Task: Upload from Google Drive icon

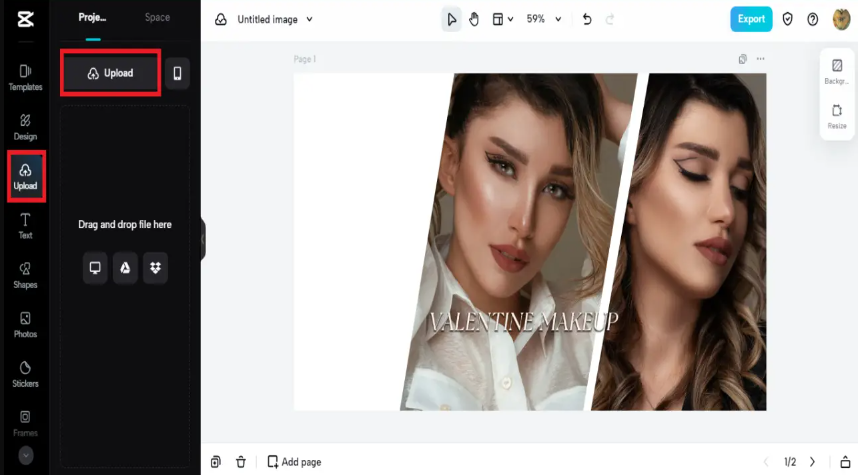Action: (x=125, y=268)
